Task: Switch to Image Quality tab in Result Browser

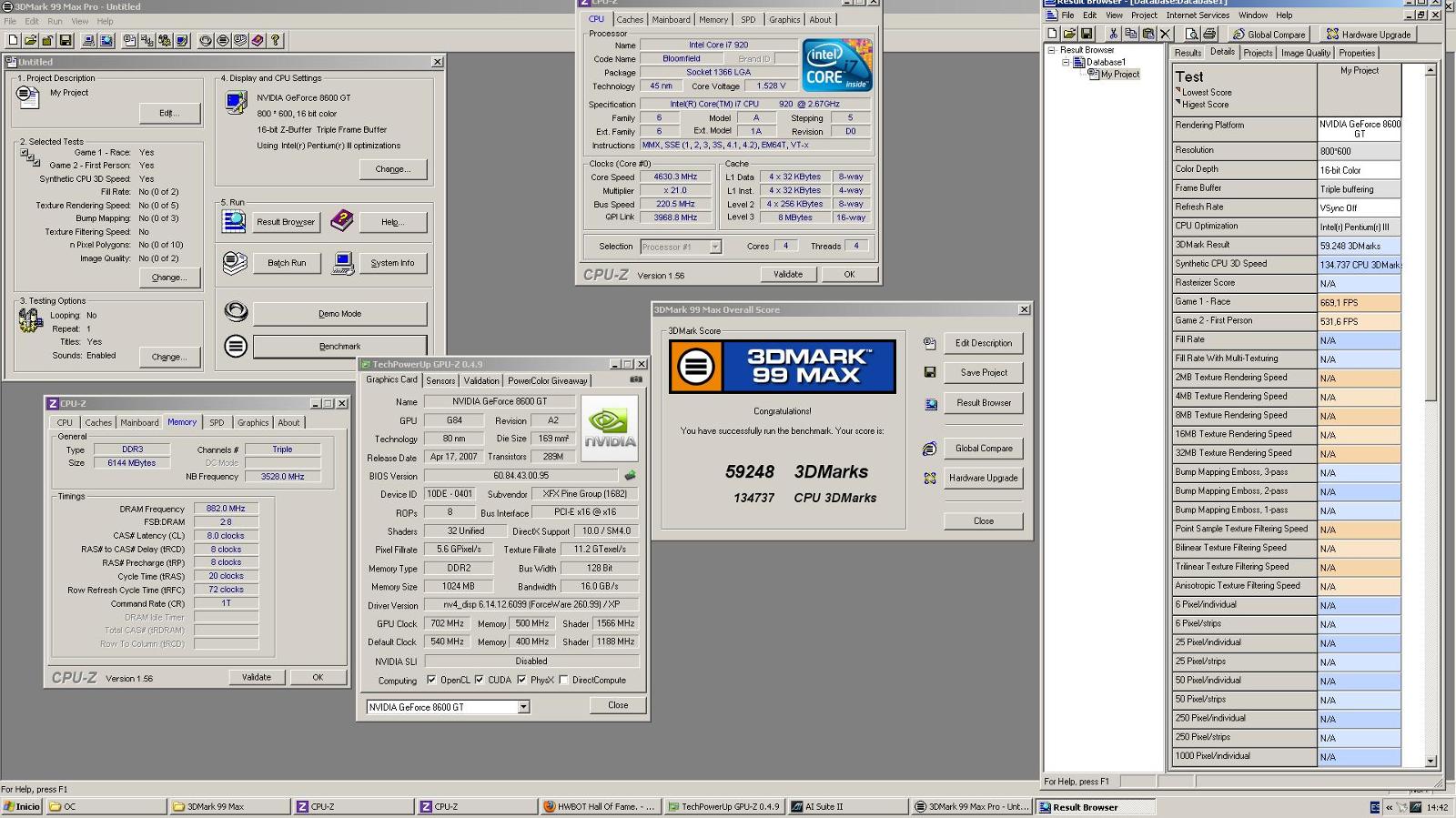Action: [1305, 53]
